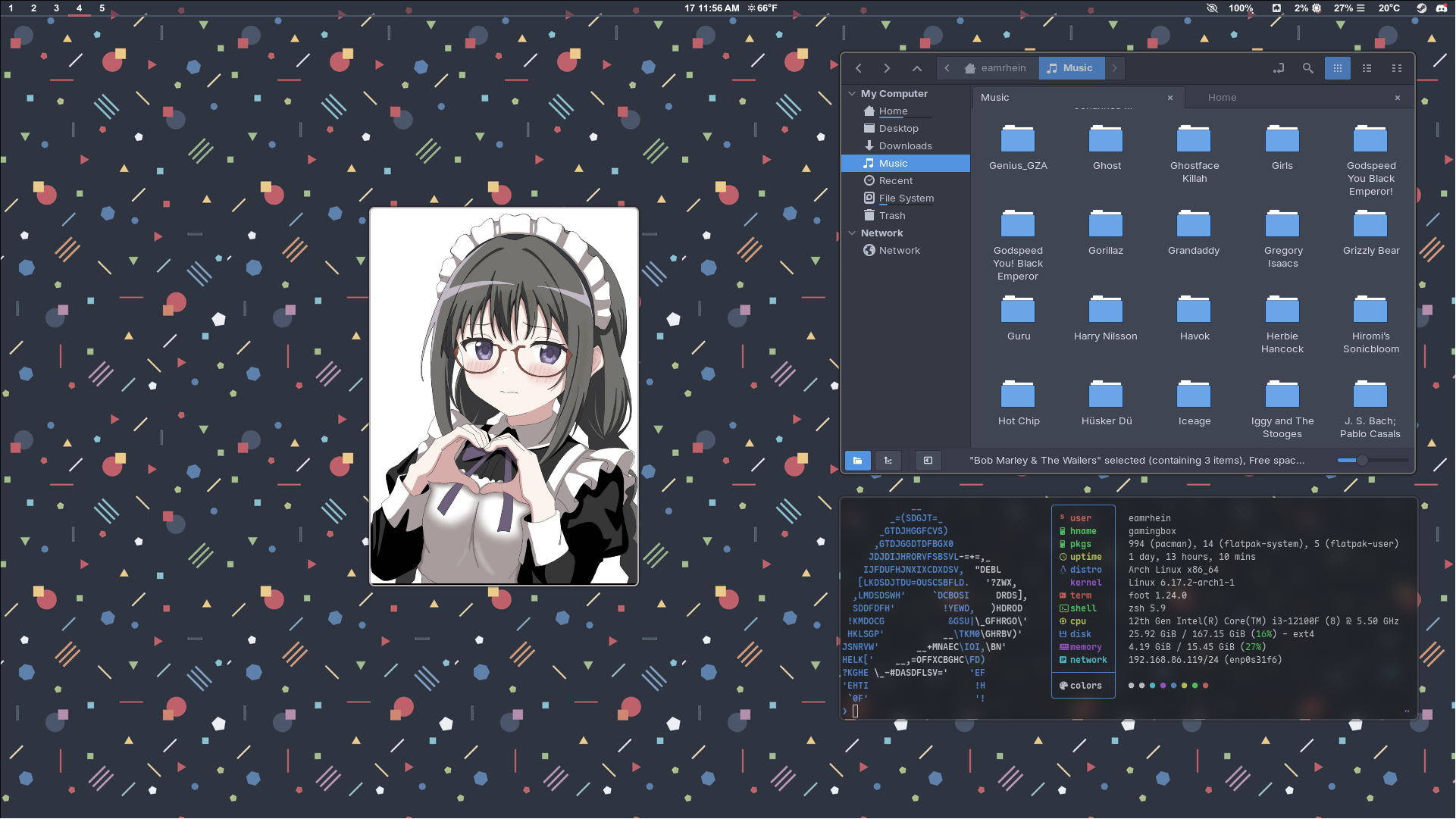Switch to the Home tab
Viewport: 1456px width, 819px height.
coord(1222,98)
